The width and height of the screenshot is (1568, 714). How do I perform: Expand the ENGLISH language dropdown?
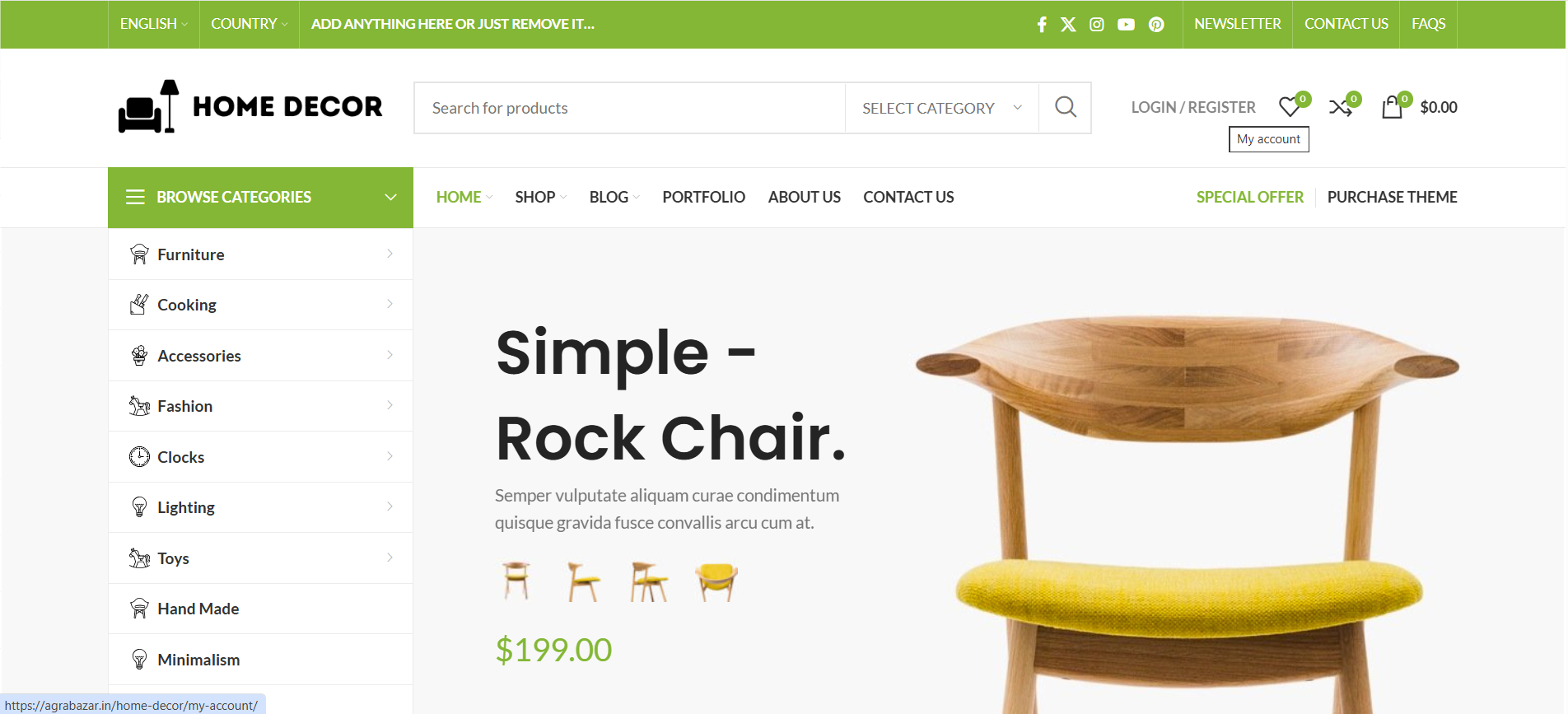153,24
